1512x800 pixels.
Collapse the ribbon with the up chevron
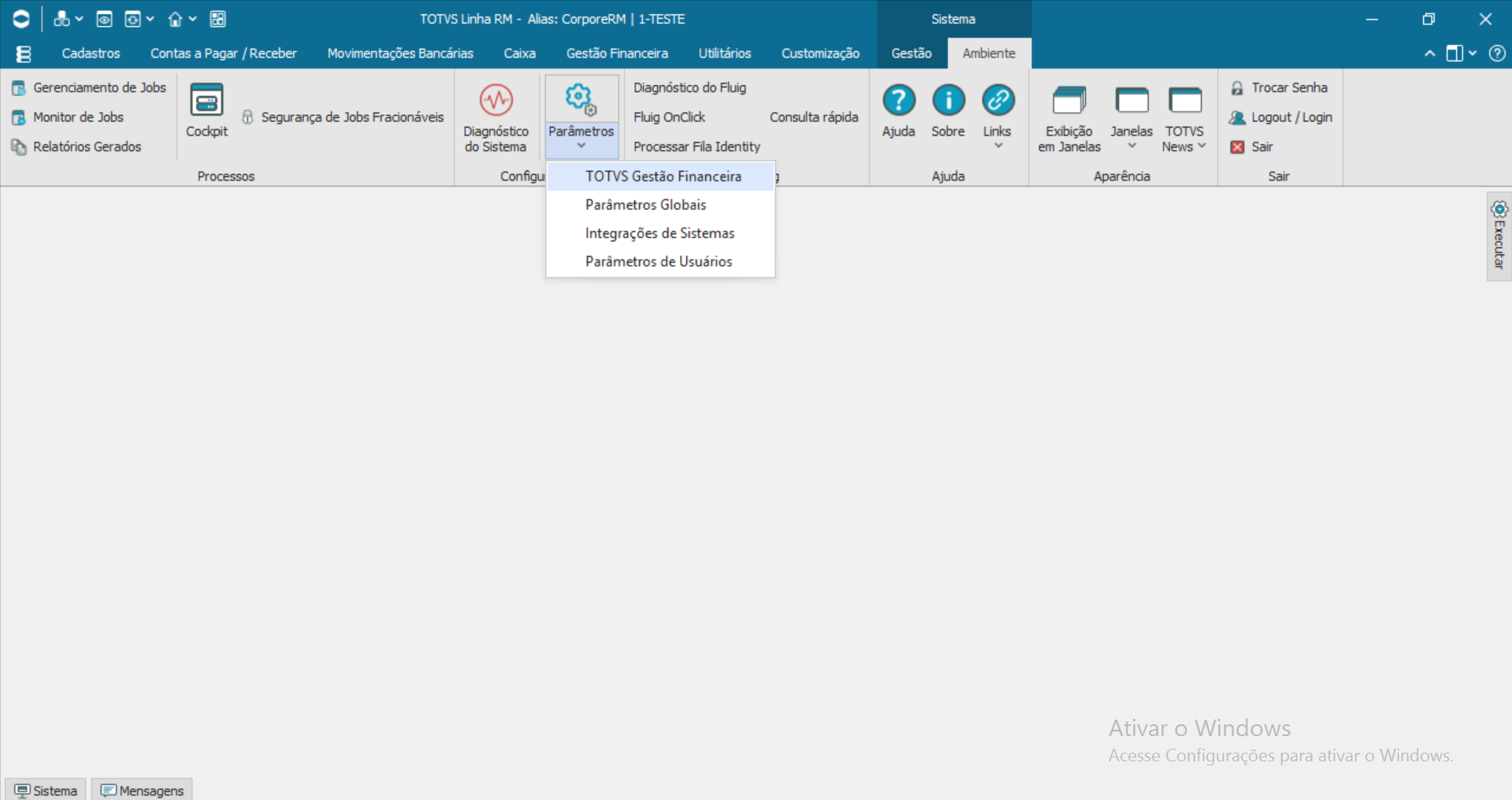pos(1429,54)
